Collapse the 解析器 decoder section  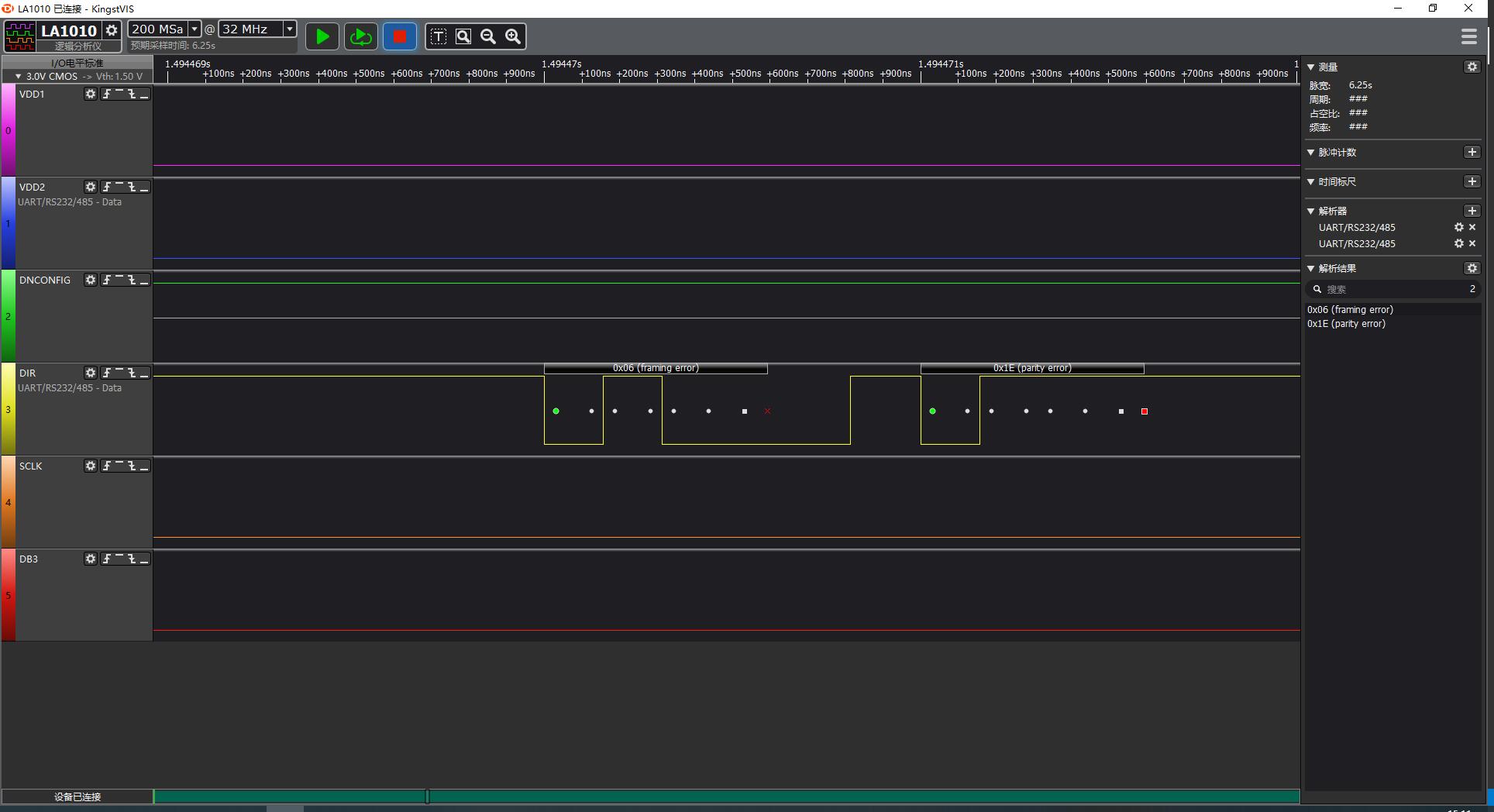pos(1311,212)
